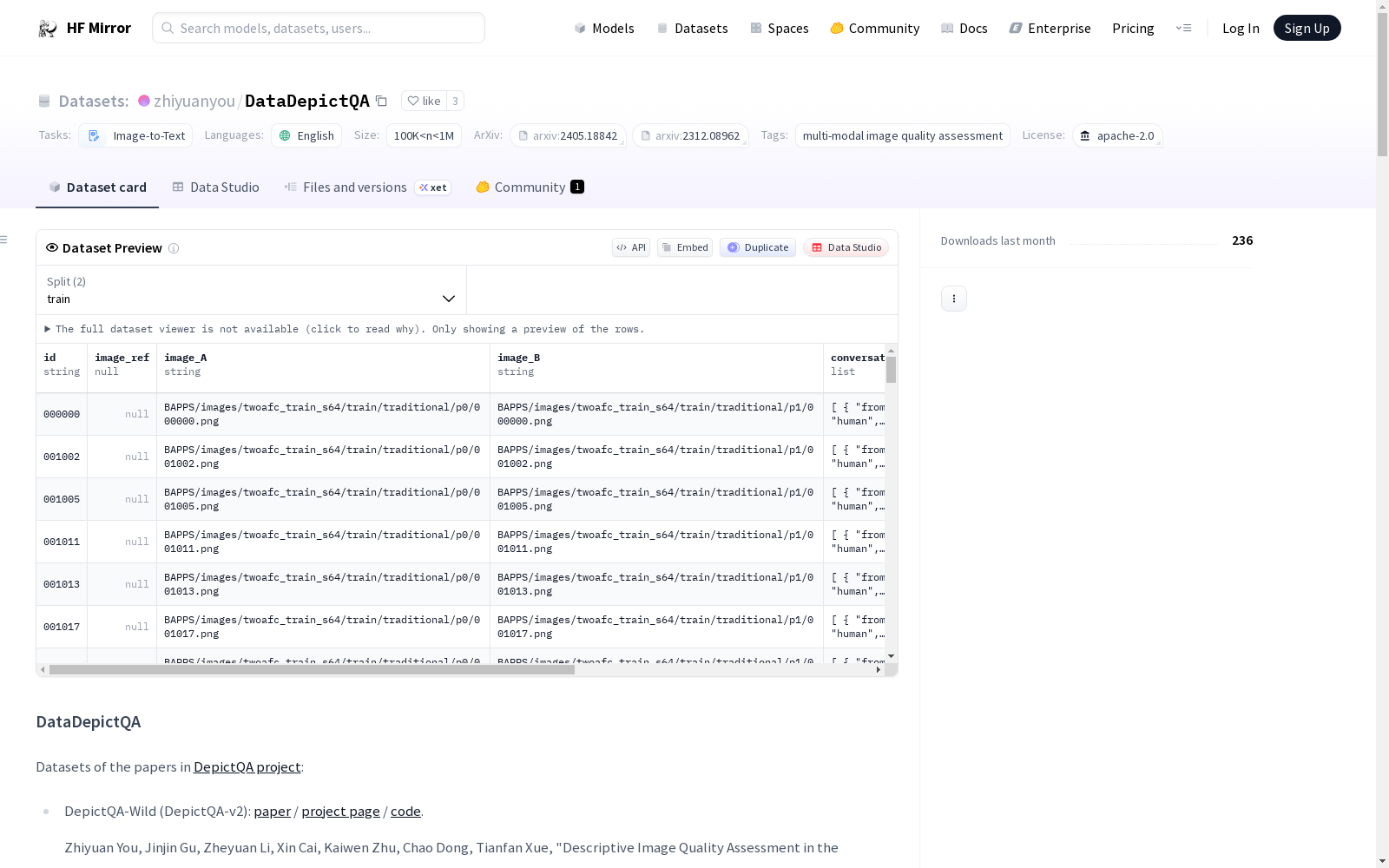Click the 100K<n<1M size tag
Viewport: 1389px width, 868px height.
coord(424,135)
